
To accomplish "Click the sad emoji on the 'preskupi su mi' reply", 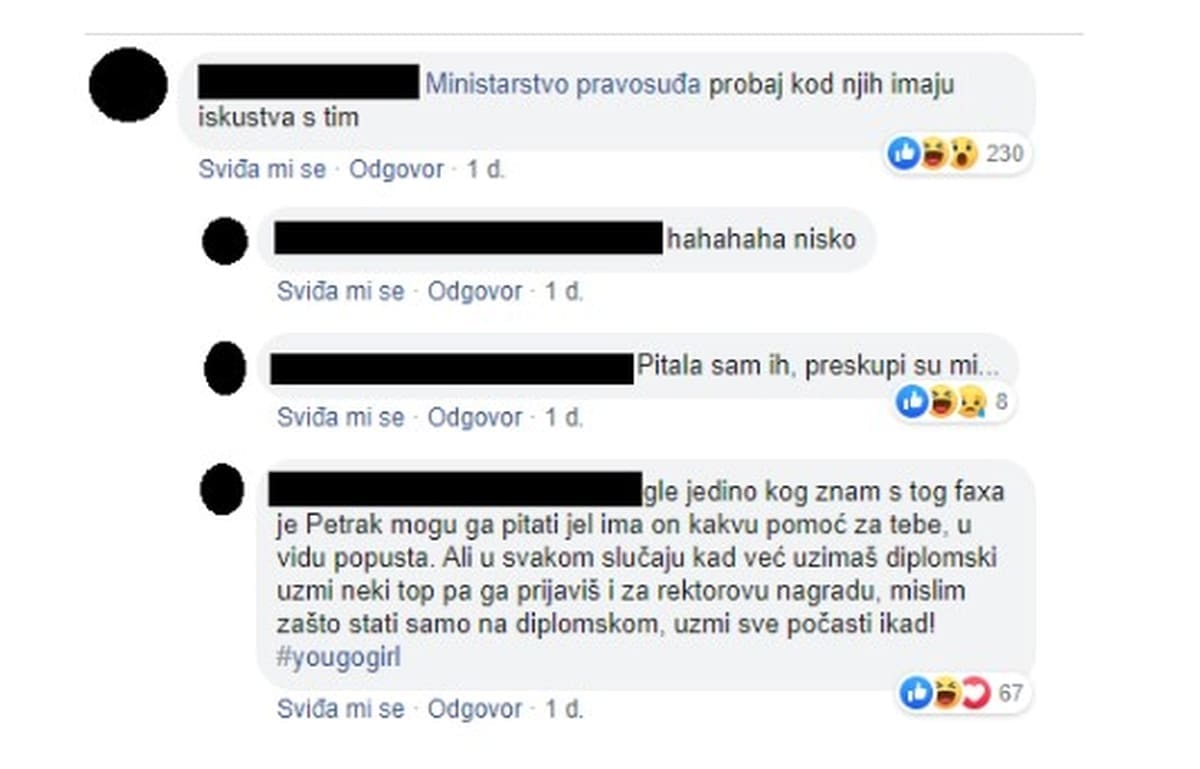I will (970, 402).
